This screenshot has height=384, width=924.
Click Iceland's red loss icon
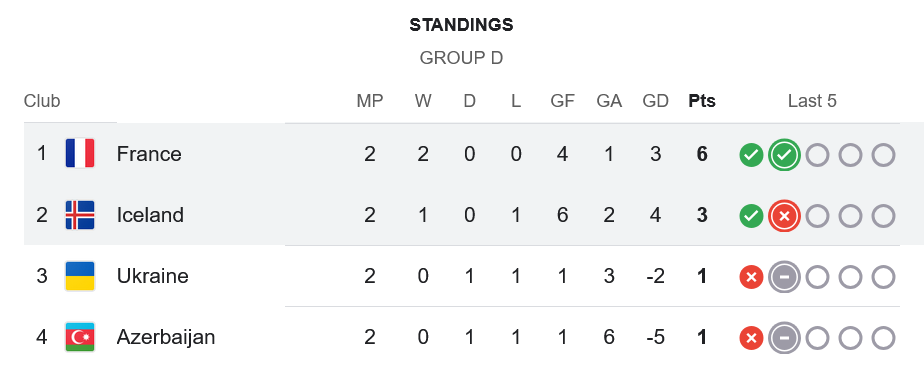click(784, 217)
